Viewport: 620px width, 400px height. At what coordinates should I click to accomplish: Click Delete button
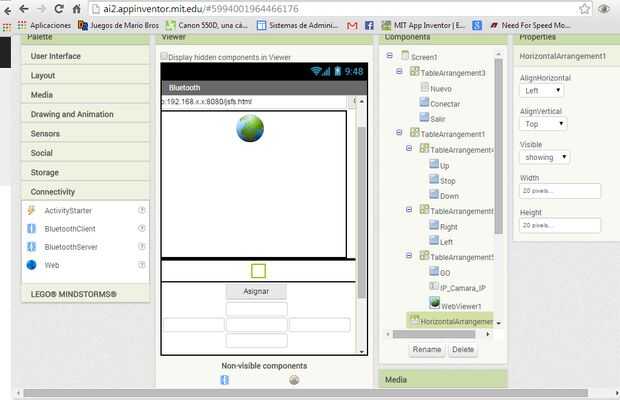(463, 349)
